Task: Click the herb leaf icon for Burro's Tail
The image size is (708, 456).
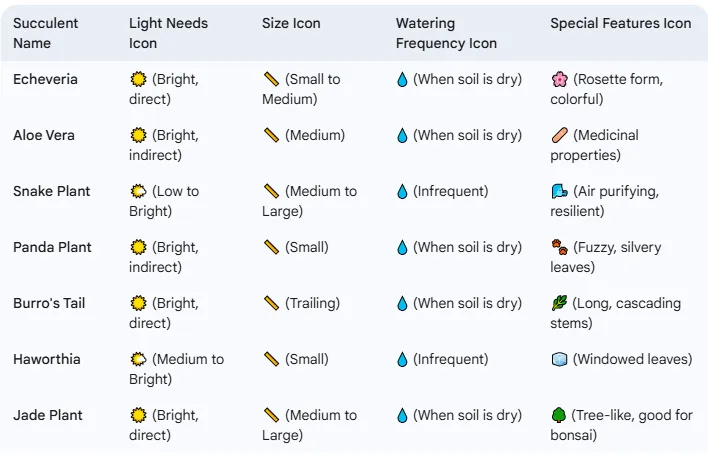Action: point(559,303)
